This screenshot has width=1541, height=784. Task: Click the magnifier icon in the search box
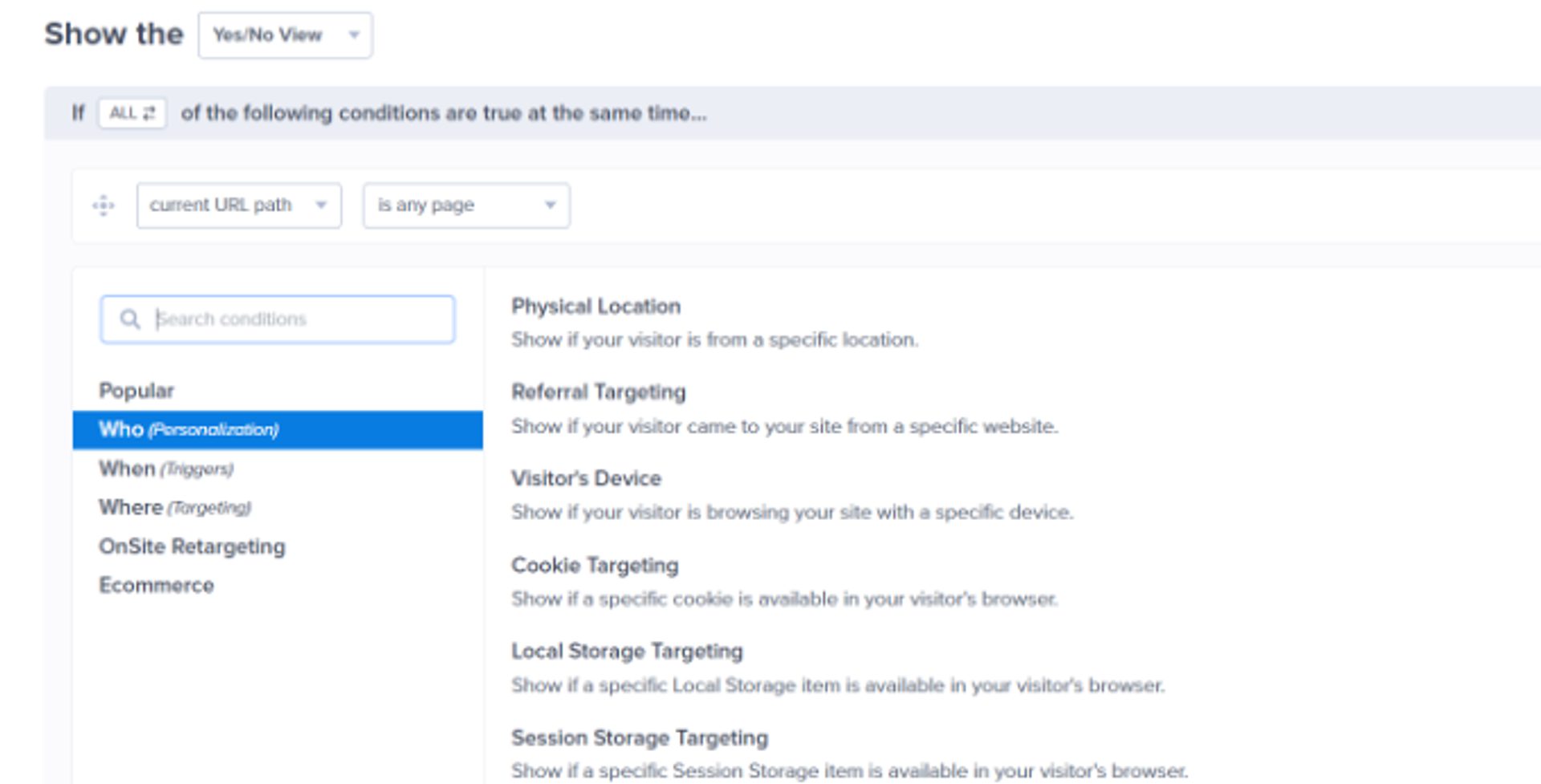131,319
